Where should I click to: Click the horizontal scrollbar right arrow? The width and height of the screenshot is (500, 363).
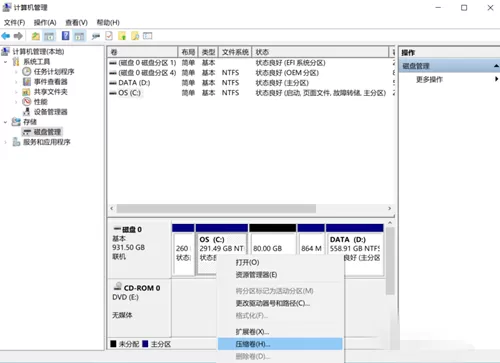(389, 209)
